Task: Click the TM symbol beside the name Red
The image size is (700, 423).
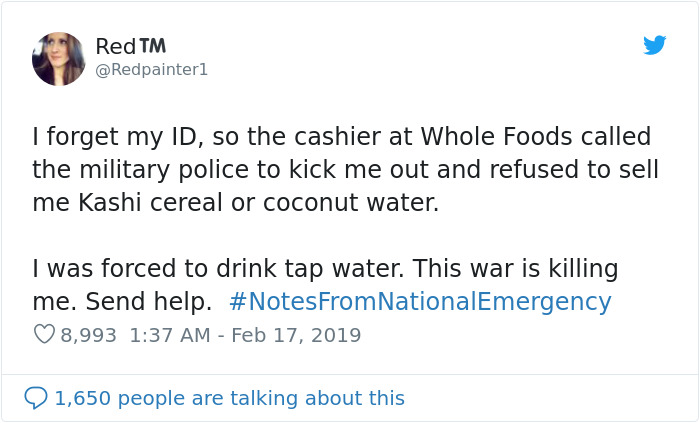Action: point(153,46)
